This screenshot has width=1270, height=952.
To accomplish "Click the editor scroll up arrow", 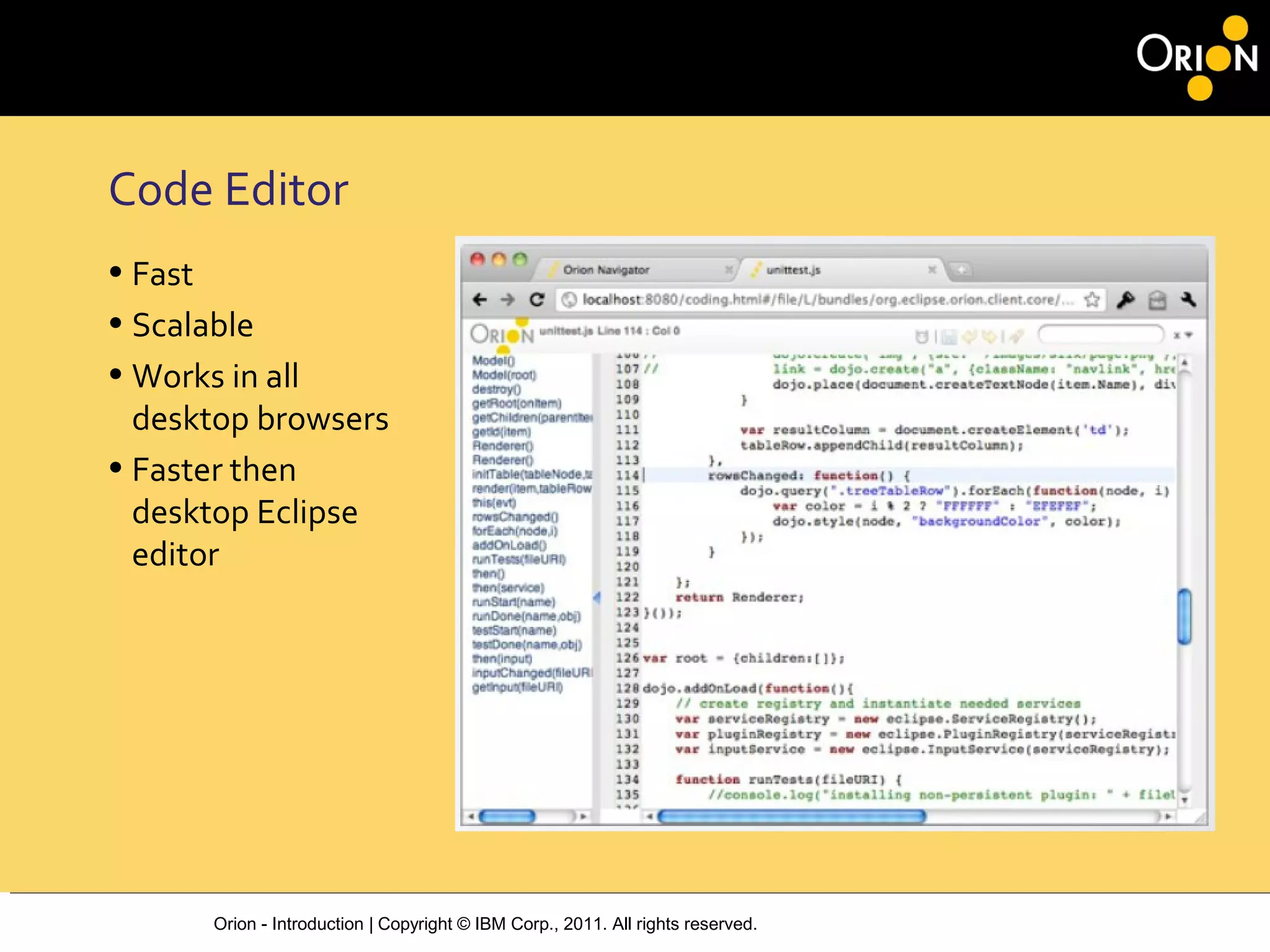I will coord(1184,363).
